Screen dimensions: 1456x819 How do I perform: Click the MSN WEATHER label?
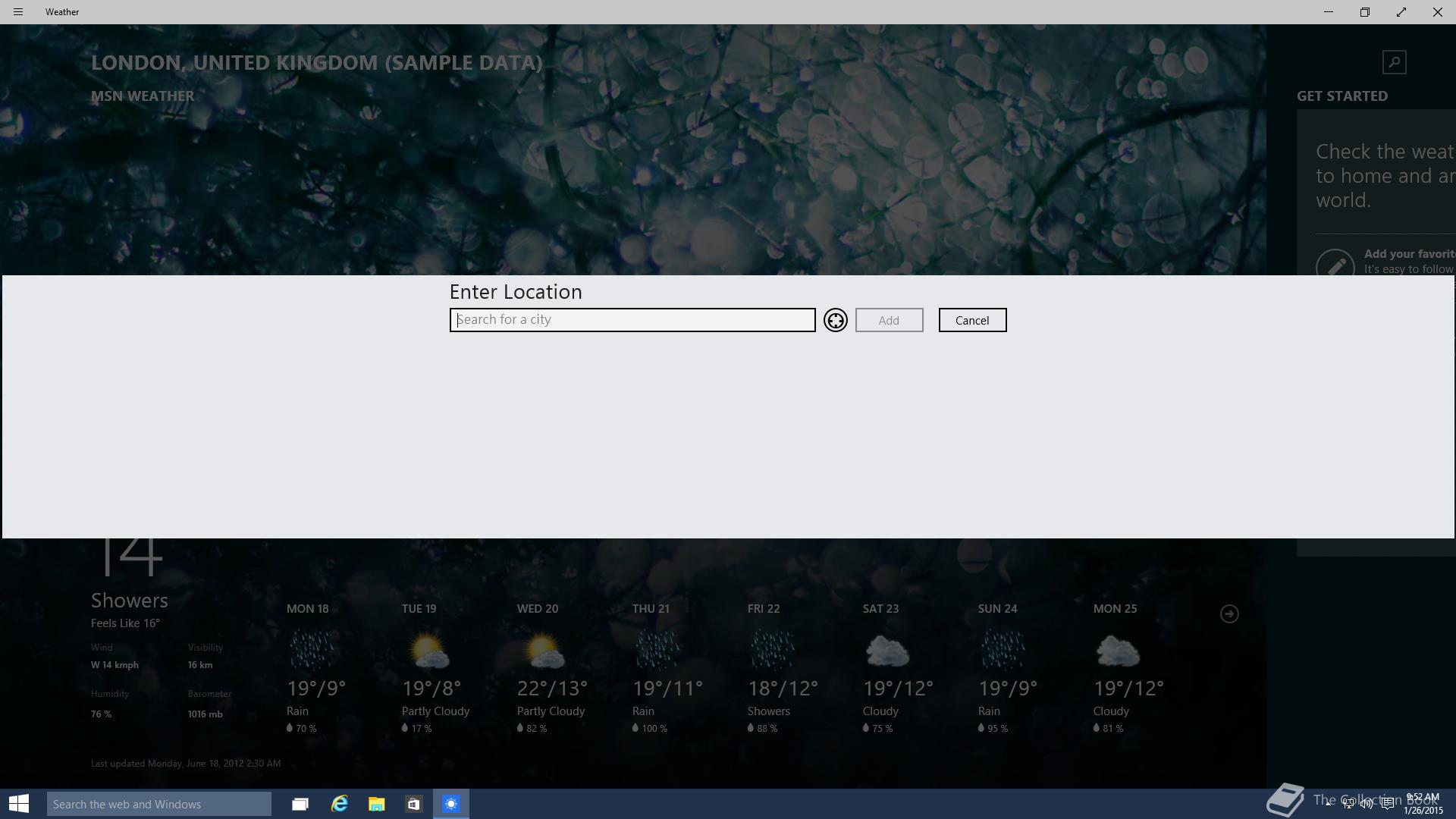(143, 96)
